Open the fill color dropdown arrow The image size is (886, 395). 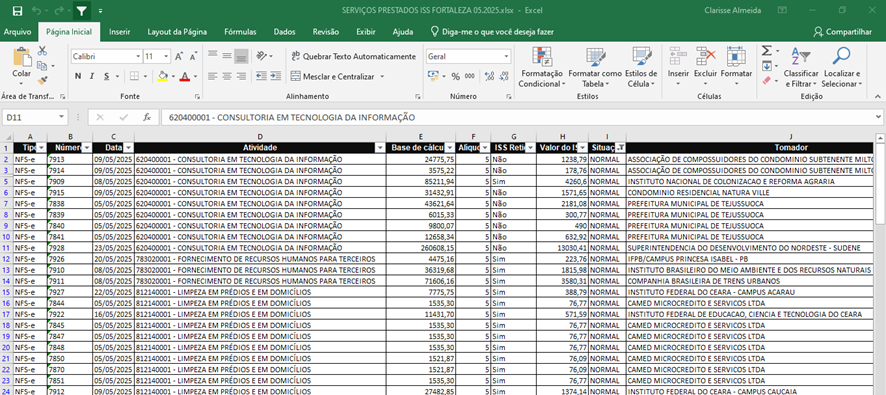173,76
